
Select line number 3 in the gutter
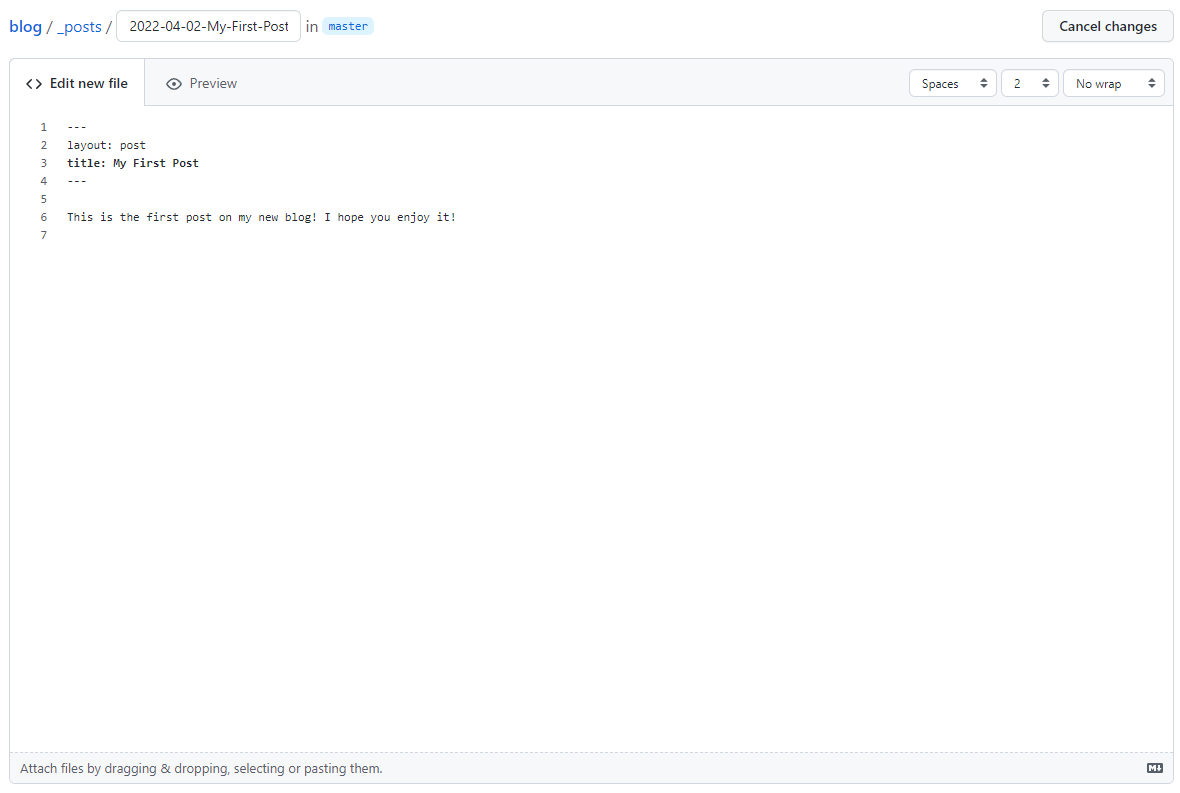(x=43, y=163)
